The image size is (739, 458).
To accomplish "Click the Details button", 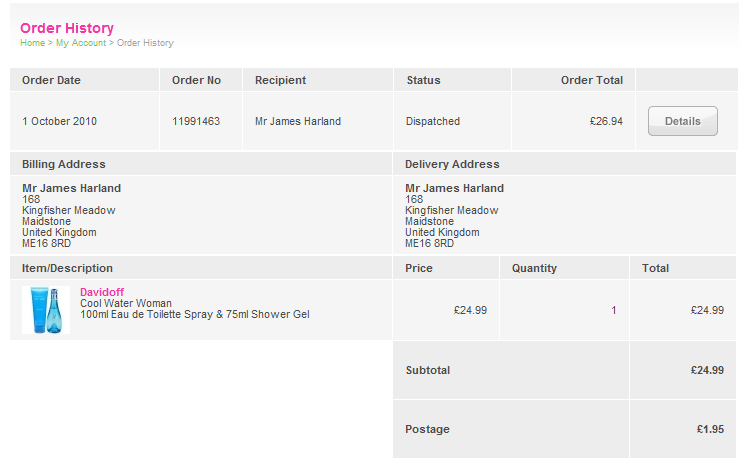I will tap(682, 121).
